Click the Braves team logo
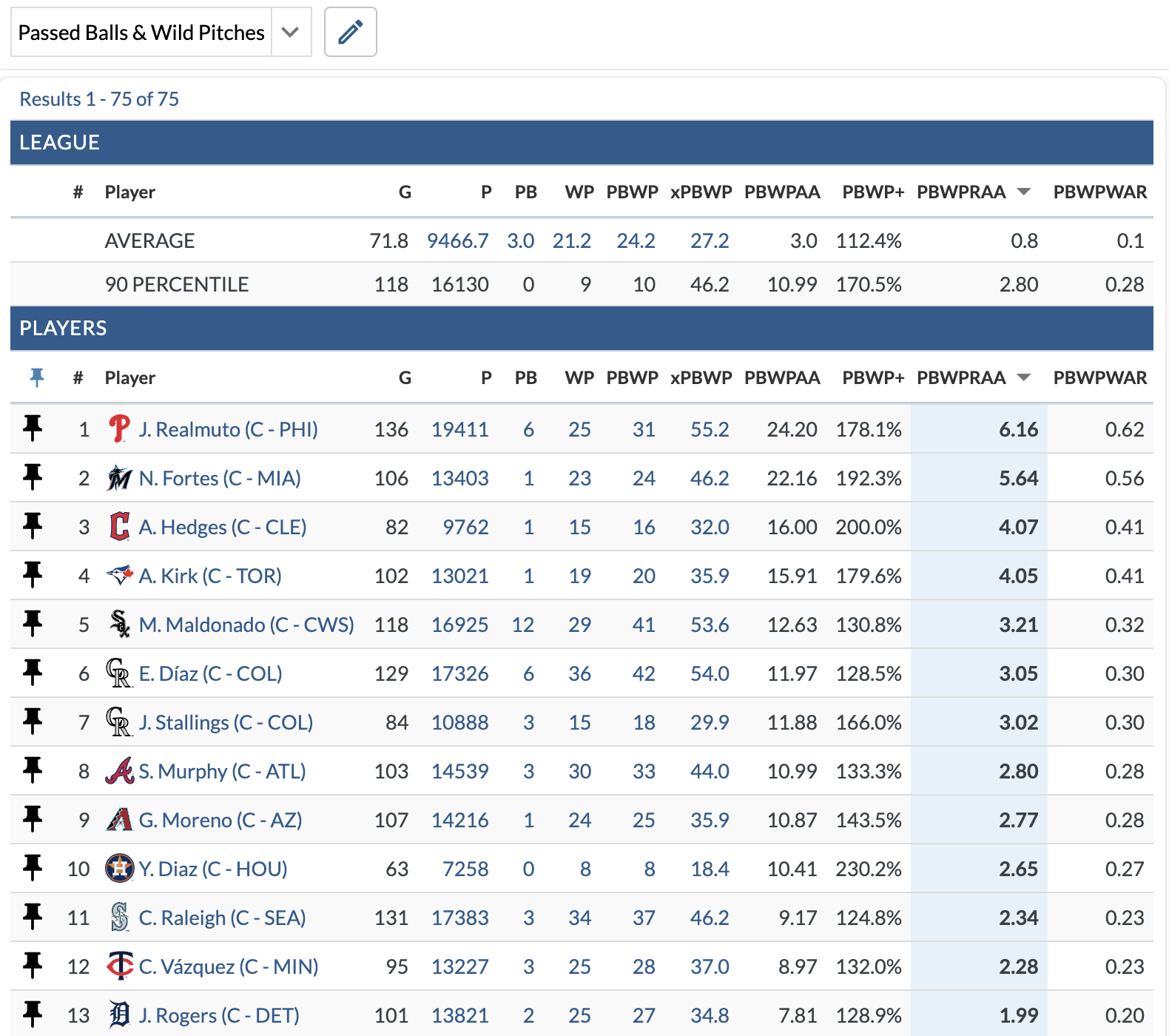 (119, 770)
